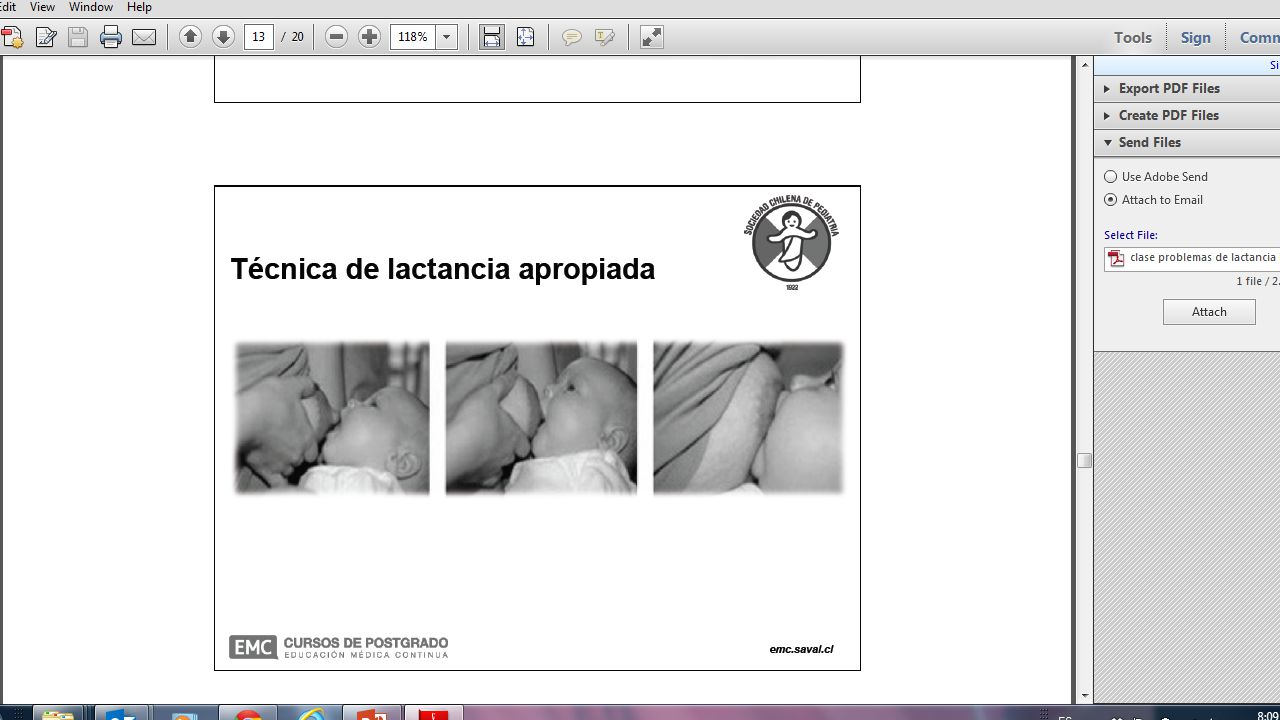Select Use Adobe Send radio option
Image resolution: width=1280 pixels, height=720 pixels.
click(x=1110, y=177)
